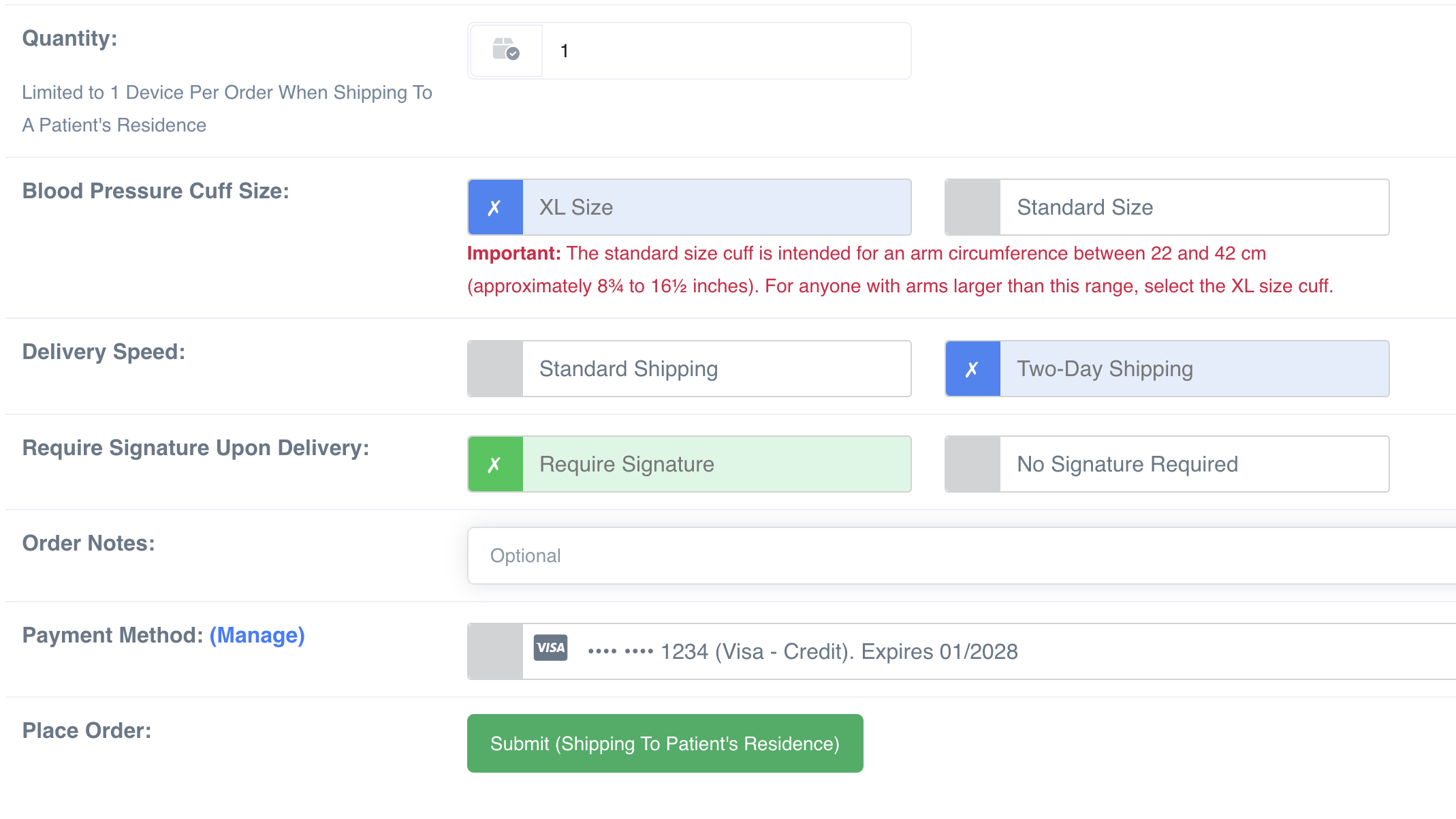Click gray box beside Standard Shipping

click(x=495, y=369)
